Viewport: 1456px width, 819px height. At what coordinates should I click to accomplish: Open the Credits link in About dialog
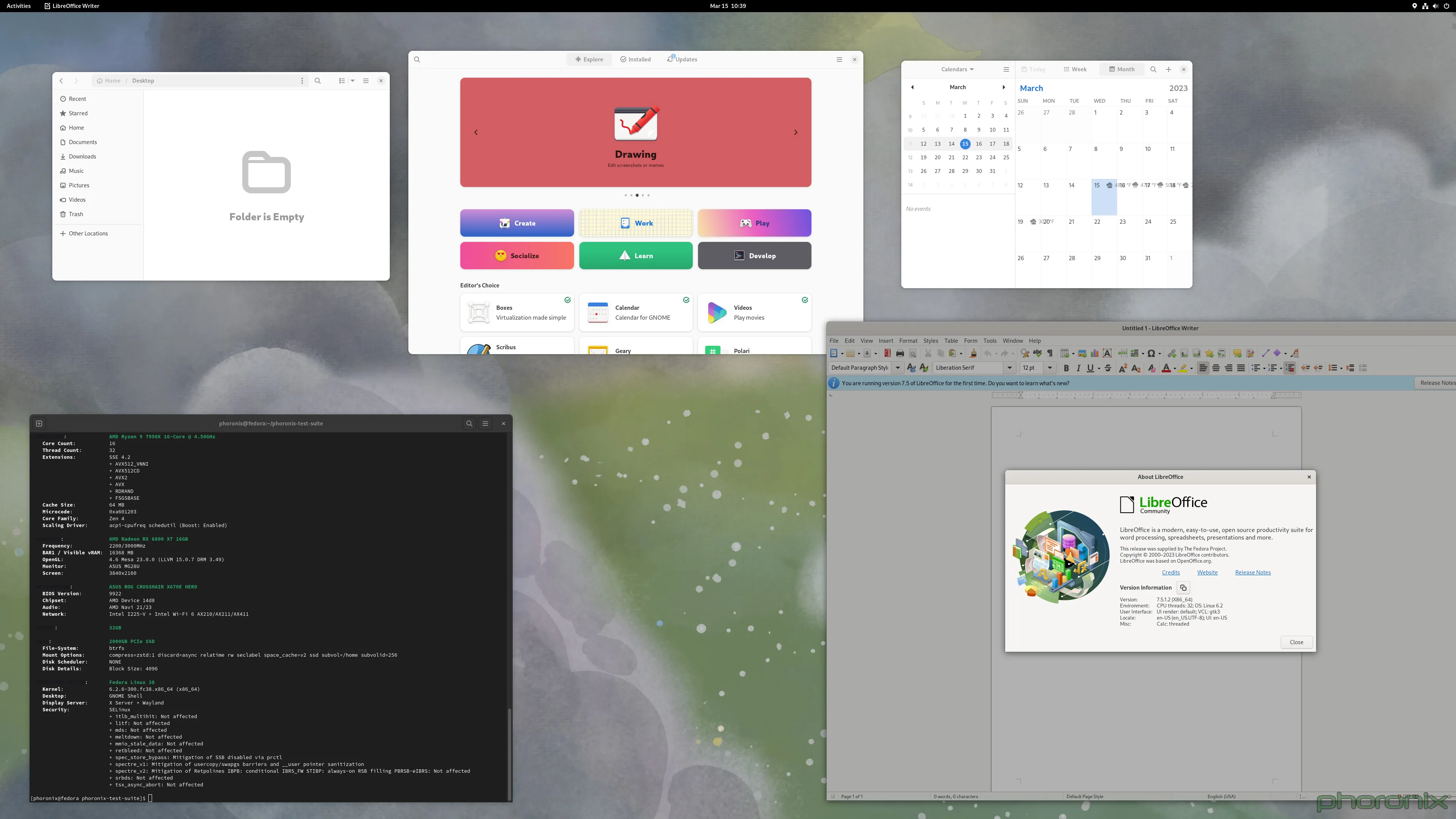(x=1170, y=573)
